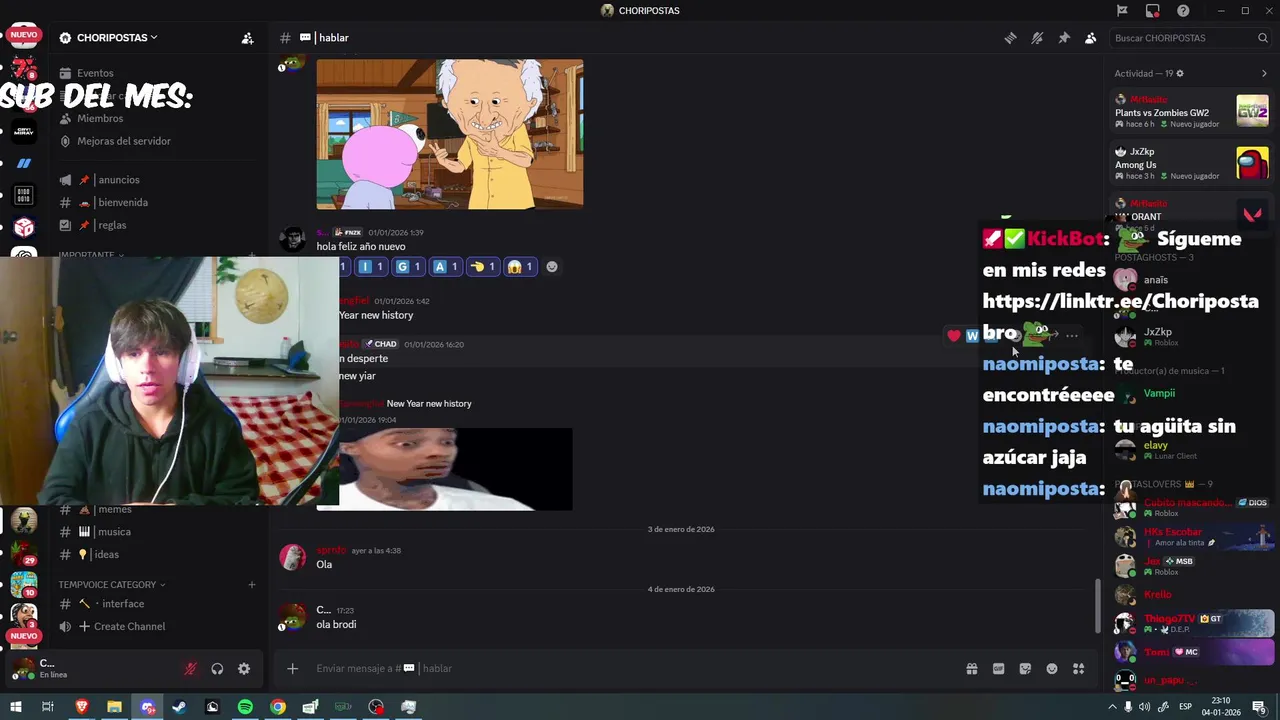Open the Among Us activity card
1280x720 pixels.
click(1191, 164)
